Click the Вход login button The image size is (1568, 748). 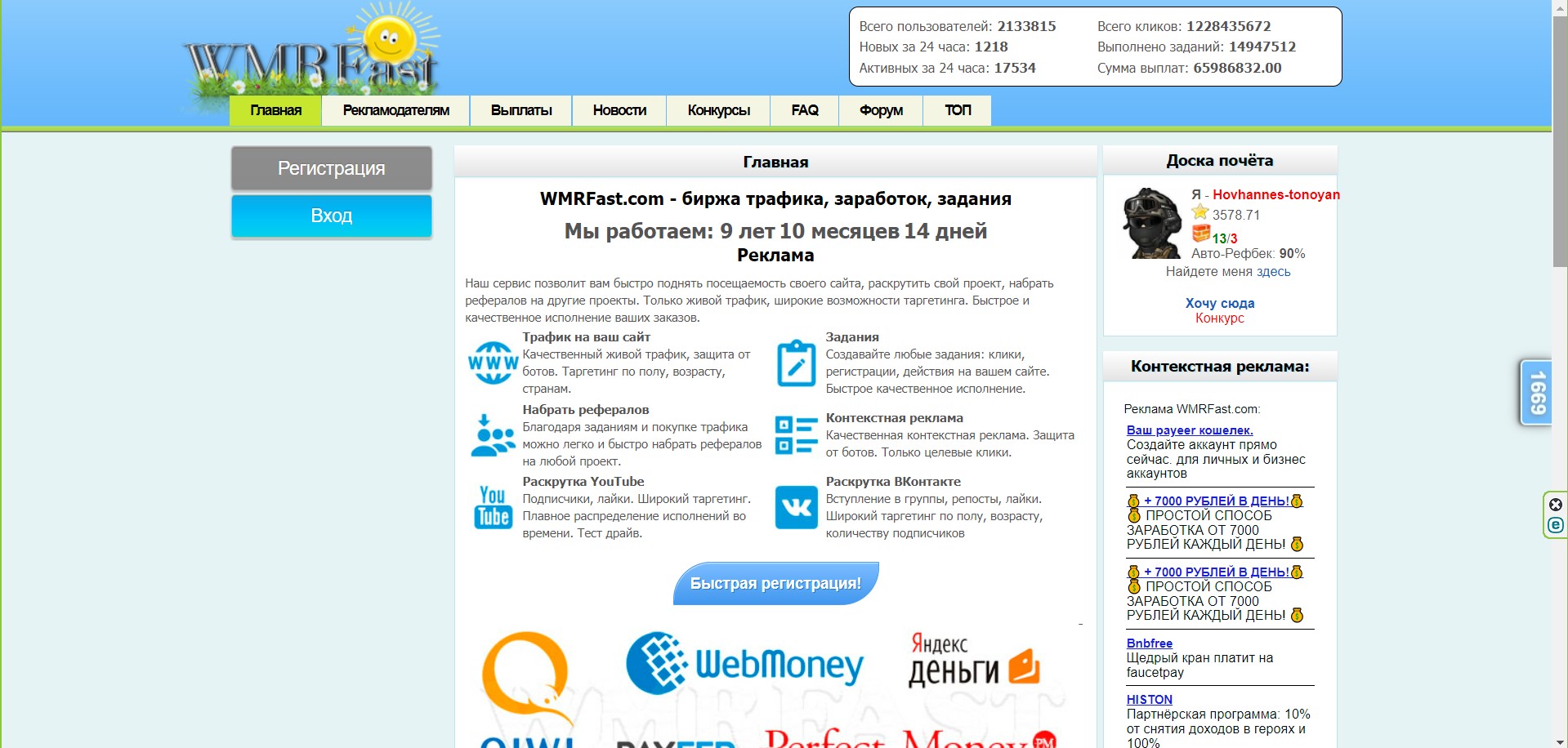[x=331, y=216]
